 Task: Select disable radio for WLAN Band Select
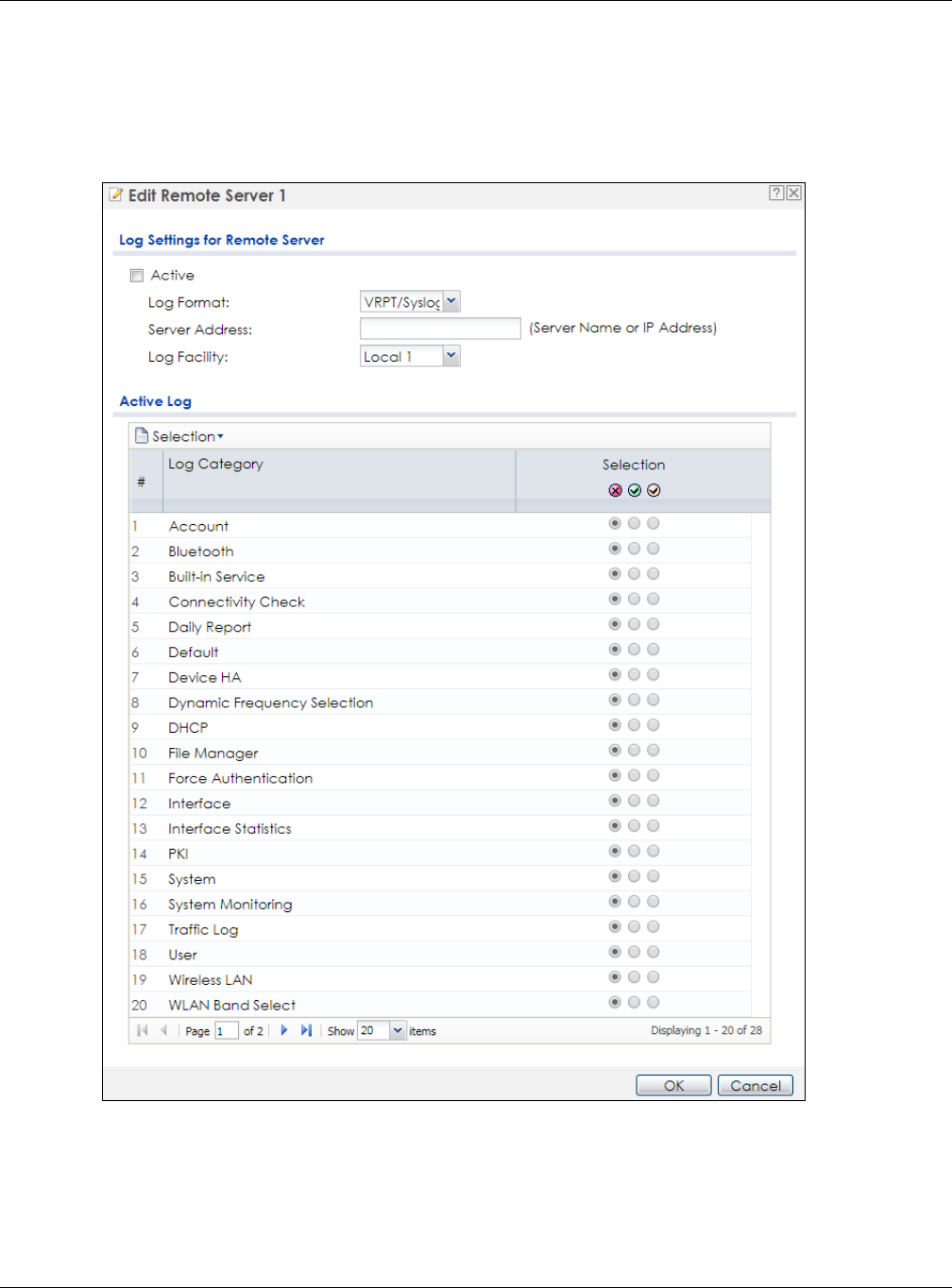[x=615, y=1003]
